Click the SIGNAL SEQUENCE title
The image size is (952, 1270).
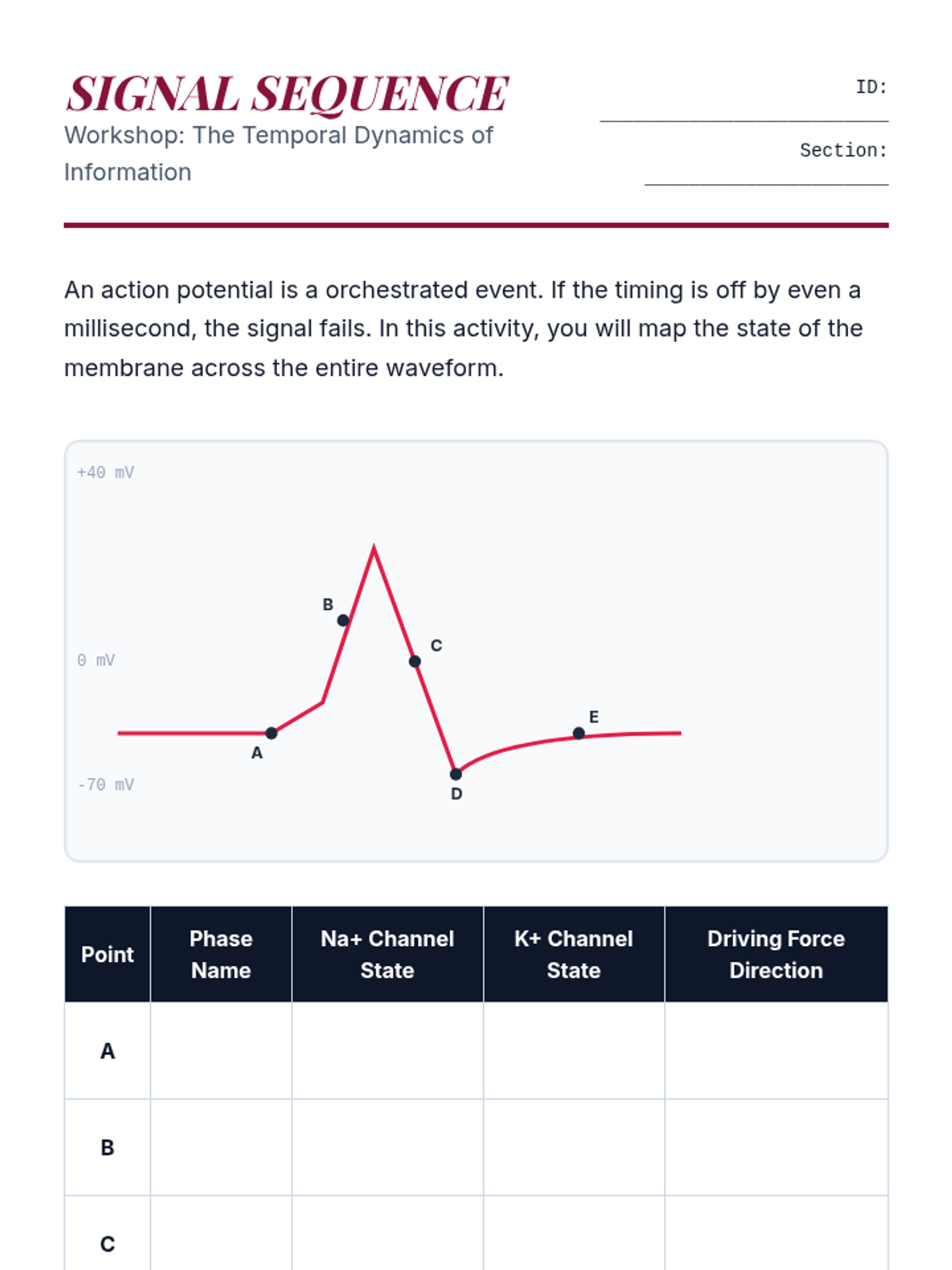pyautogui.click(x=287, y=94)
